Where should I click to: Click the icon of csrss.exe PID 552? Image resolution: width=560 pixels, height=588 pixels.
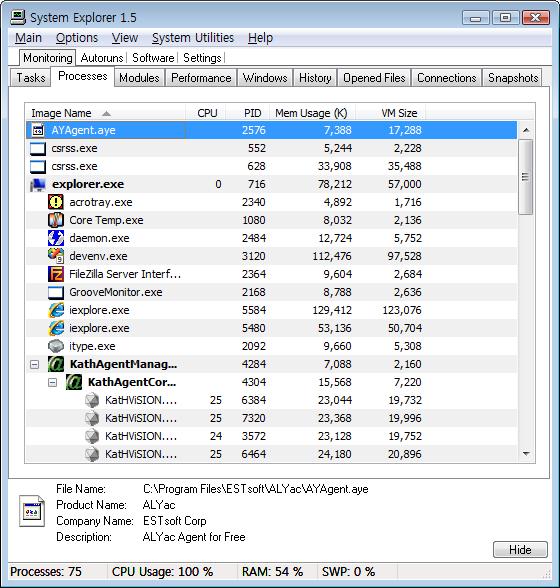coord(38,148)
